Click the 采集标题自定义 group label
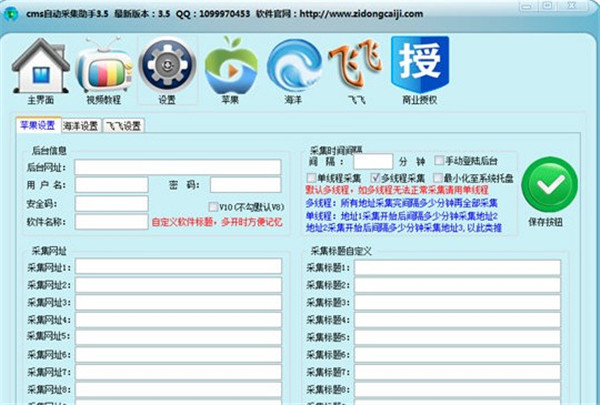The image size is (600, 405). 341,251
